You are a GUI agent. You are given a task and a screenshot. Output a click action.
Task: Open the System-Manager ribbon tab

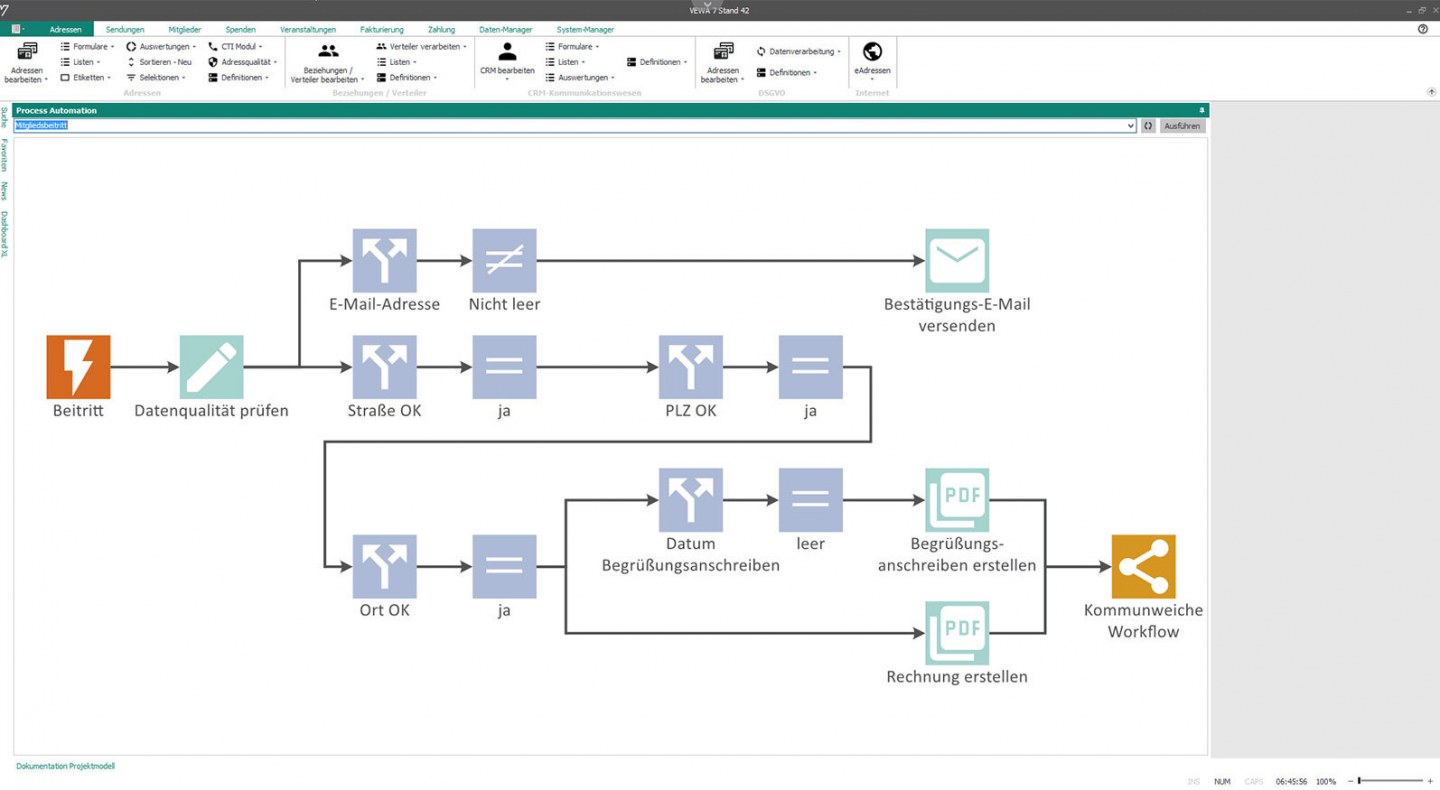(x=586, y=30)
